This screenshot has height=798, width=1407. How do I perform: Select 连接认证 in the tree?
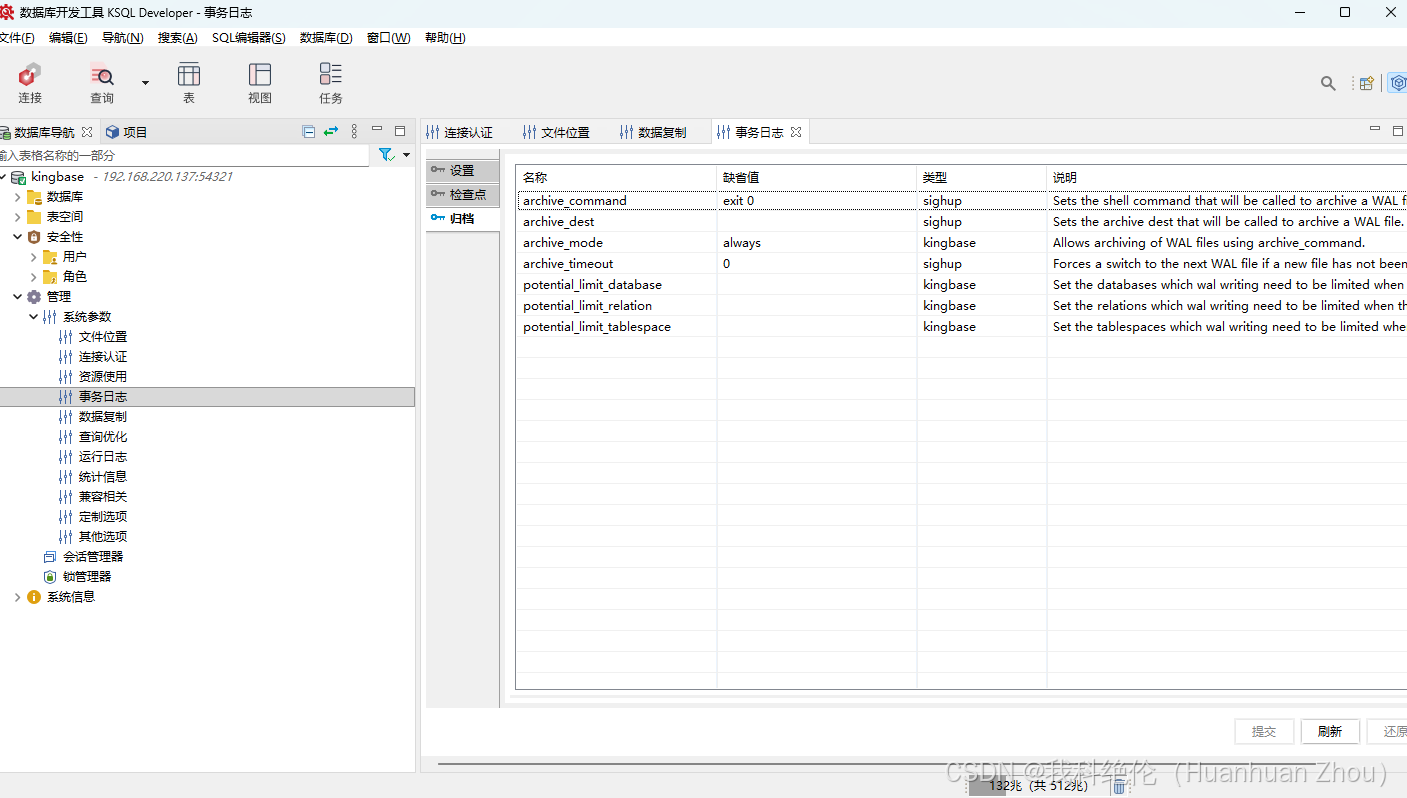103,357
